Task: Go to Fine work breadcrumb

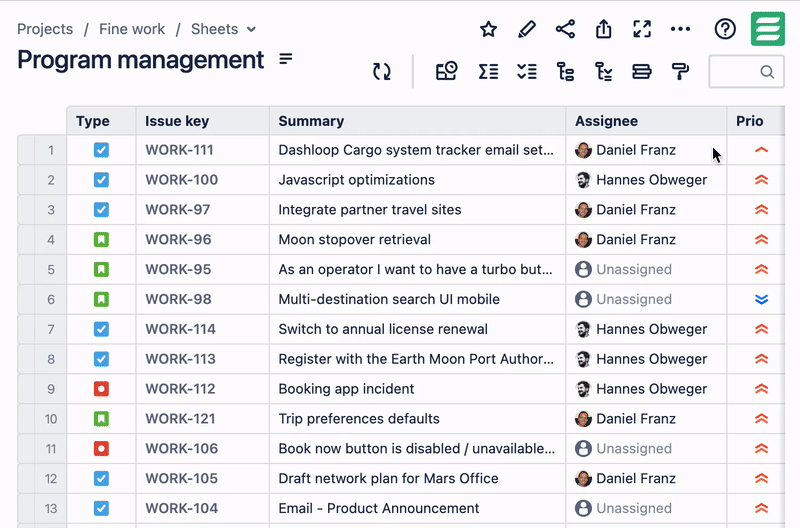Action: tap(132, 29)
